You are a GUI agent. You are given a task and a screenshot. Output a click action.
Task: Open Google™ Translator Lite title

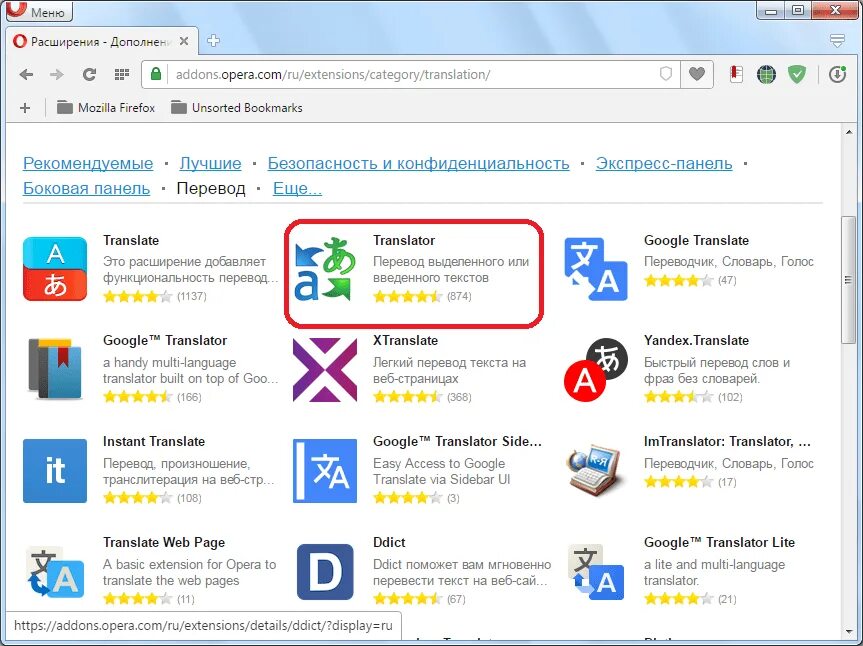[719, 543]
